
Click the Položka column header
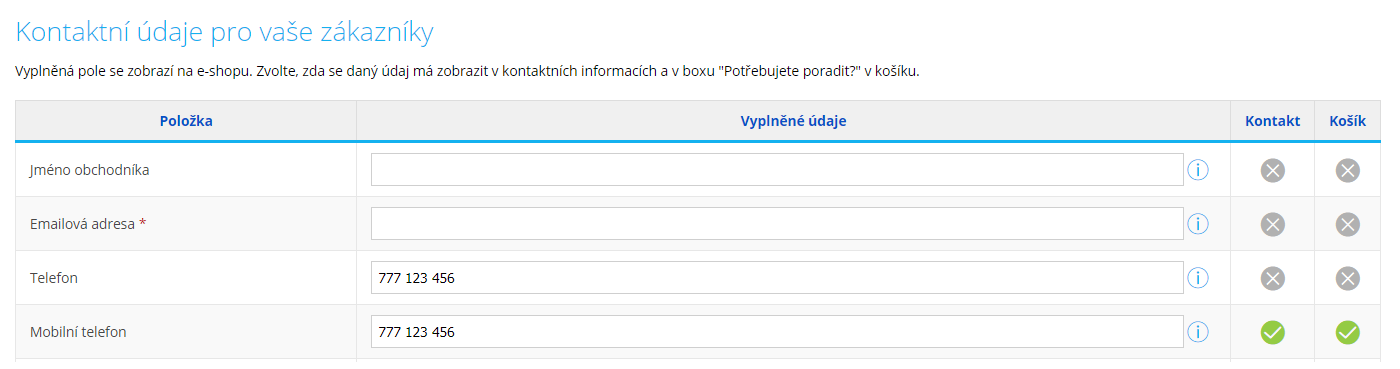[186, 121]
